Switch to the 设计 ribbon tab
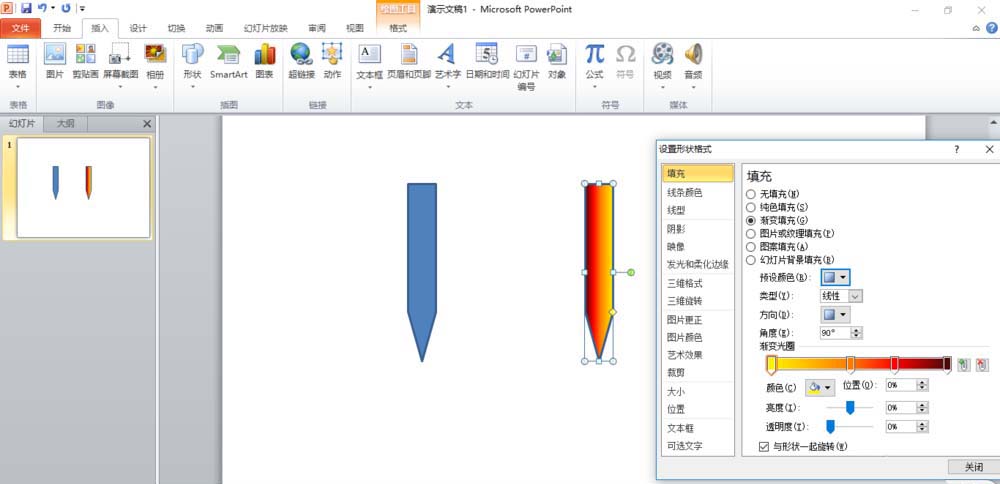The height and width of the screenshot is (484, 1000). coord(138,28)
